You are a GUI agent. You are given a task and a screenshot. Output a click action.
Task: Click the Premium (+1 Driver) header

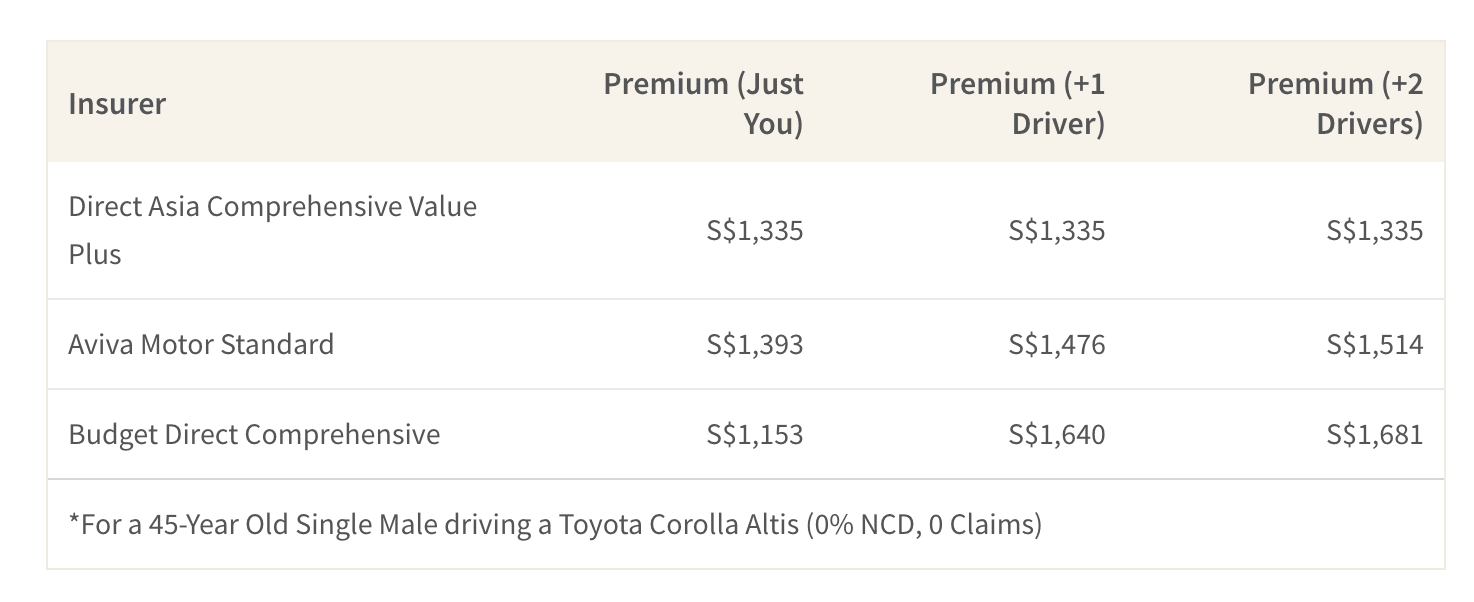(x=1017, y=103)
